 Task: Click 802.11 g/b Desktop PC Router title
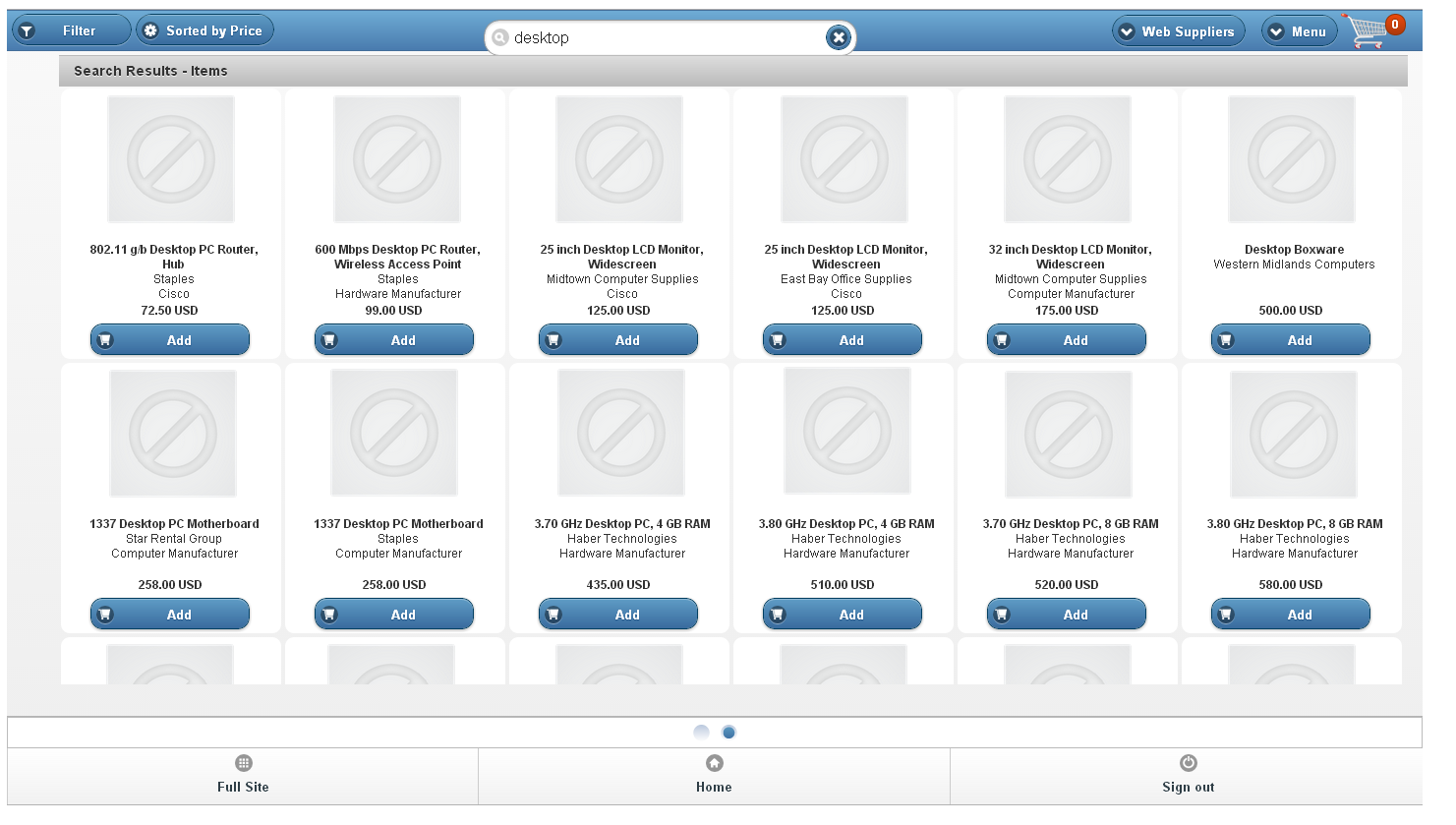(174, 257)
